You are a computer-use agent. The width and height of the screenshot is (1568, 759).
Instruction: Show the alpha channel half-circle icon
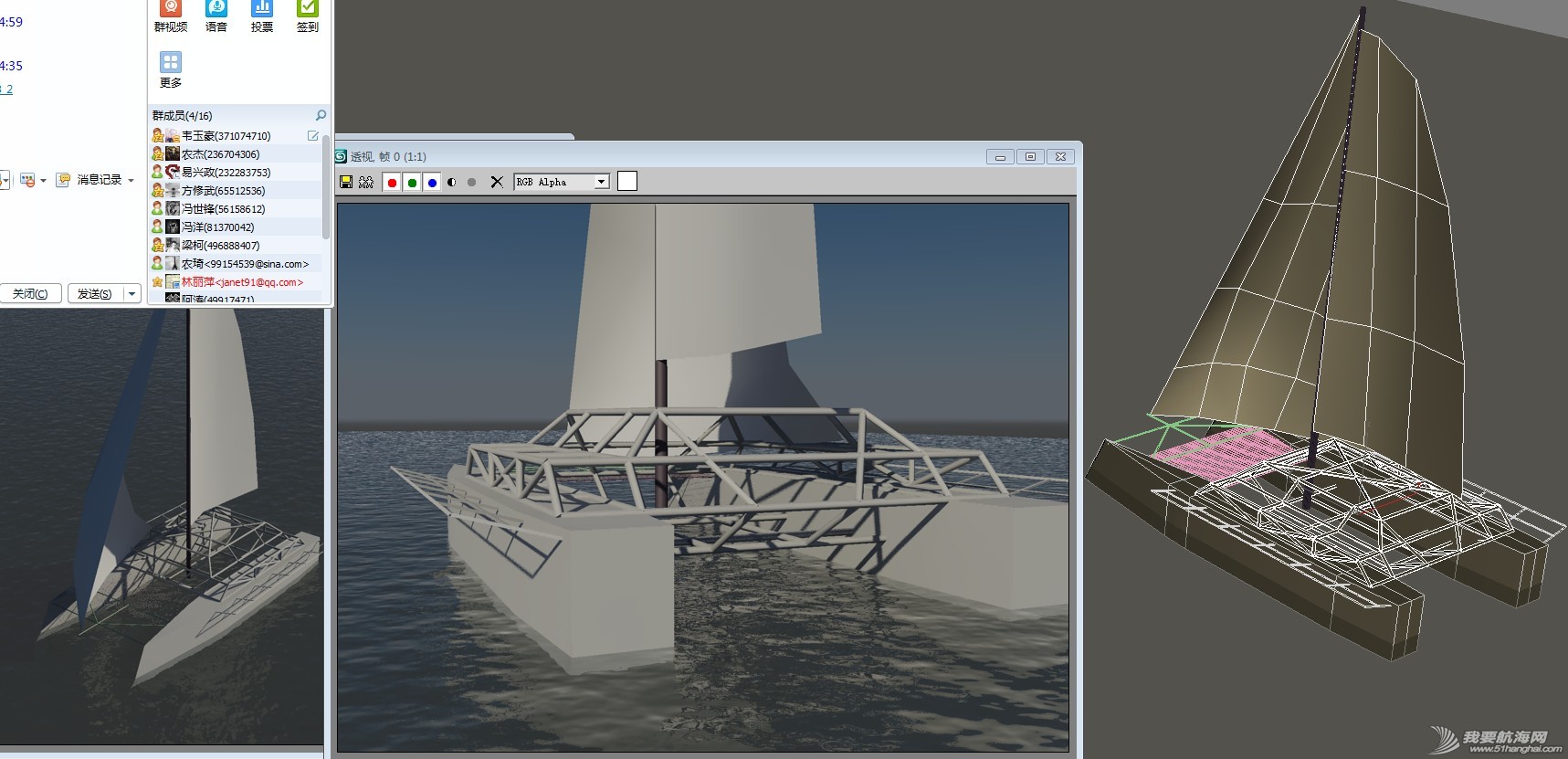452,182
